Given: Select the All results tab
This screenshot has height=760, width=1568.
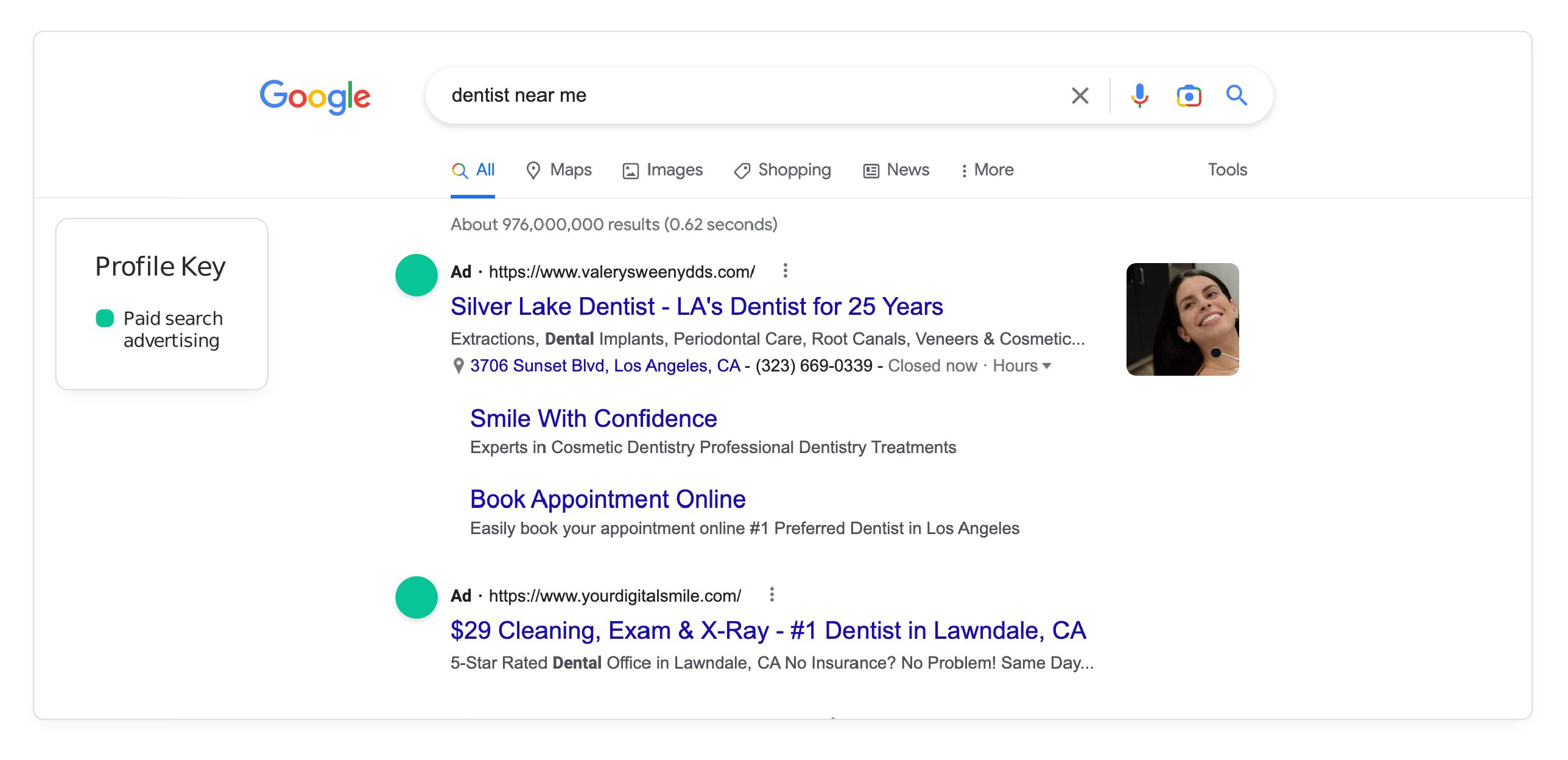Looking at the screenshot, I should [473, 170].
